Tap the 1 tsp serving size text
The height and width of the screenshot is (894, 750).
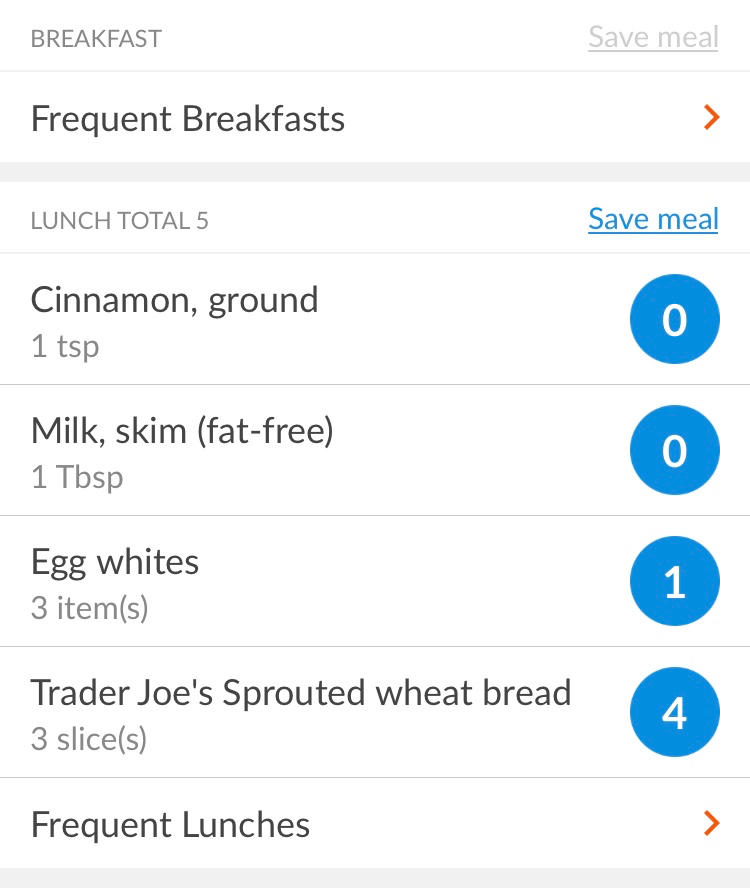(65, 346)
